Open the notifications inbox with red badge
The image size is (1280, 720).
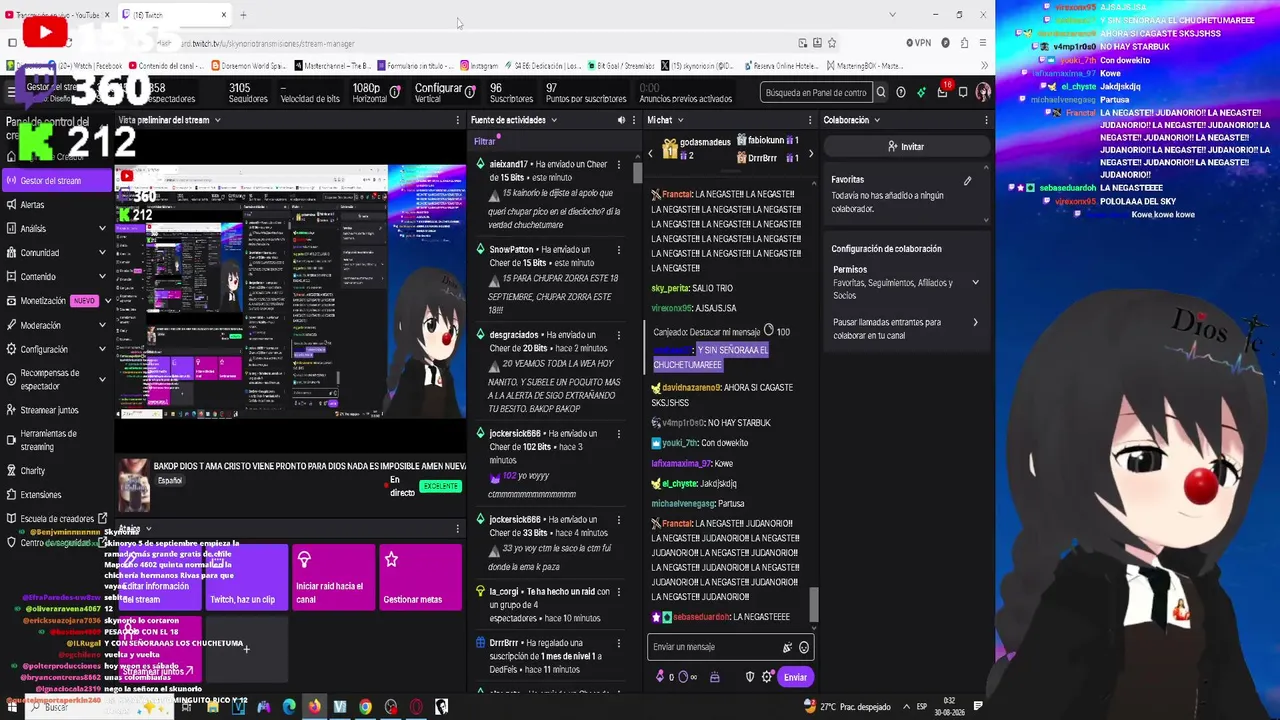942,92
